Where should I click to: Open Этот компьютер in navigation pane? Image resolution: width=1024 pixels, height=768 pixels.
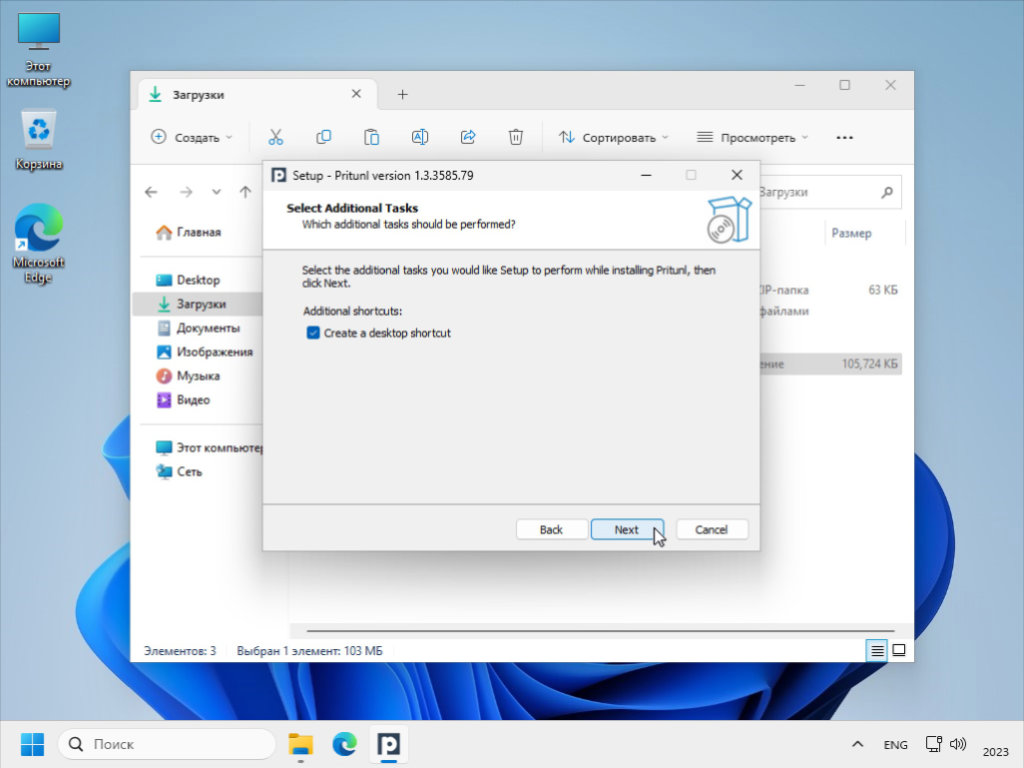tap(208, 448)
